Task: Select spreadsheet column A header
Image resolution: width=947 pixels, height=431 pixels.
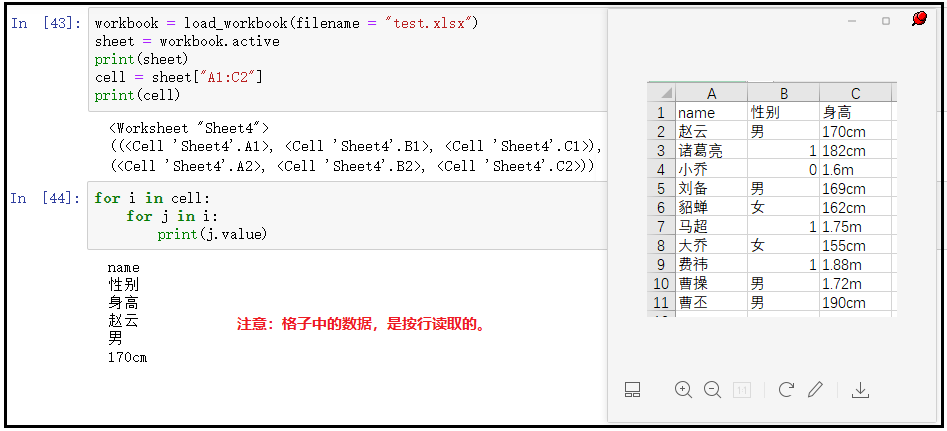Action: [x=711, y=94]
